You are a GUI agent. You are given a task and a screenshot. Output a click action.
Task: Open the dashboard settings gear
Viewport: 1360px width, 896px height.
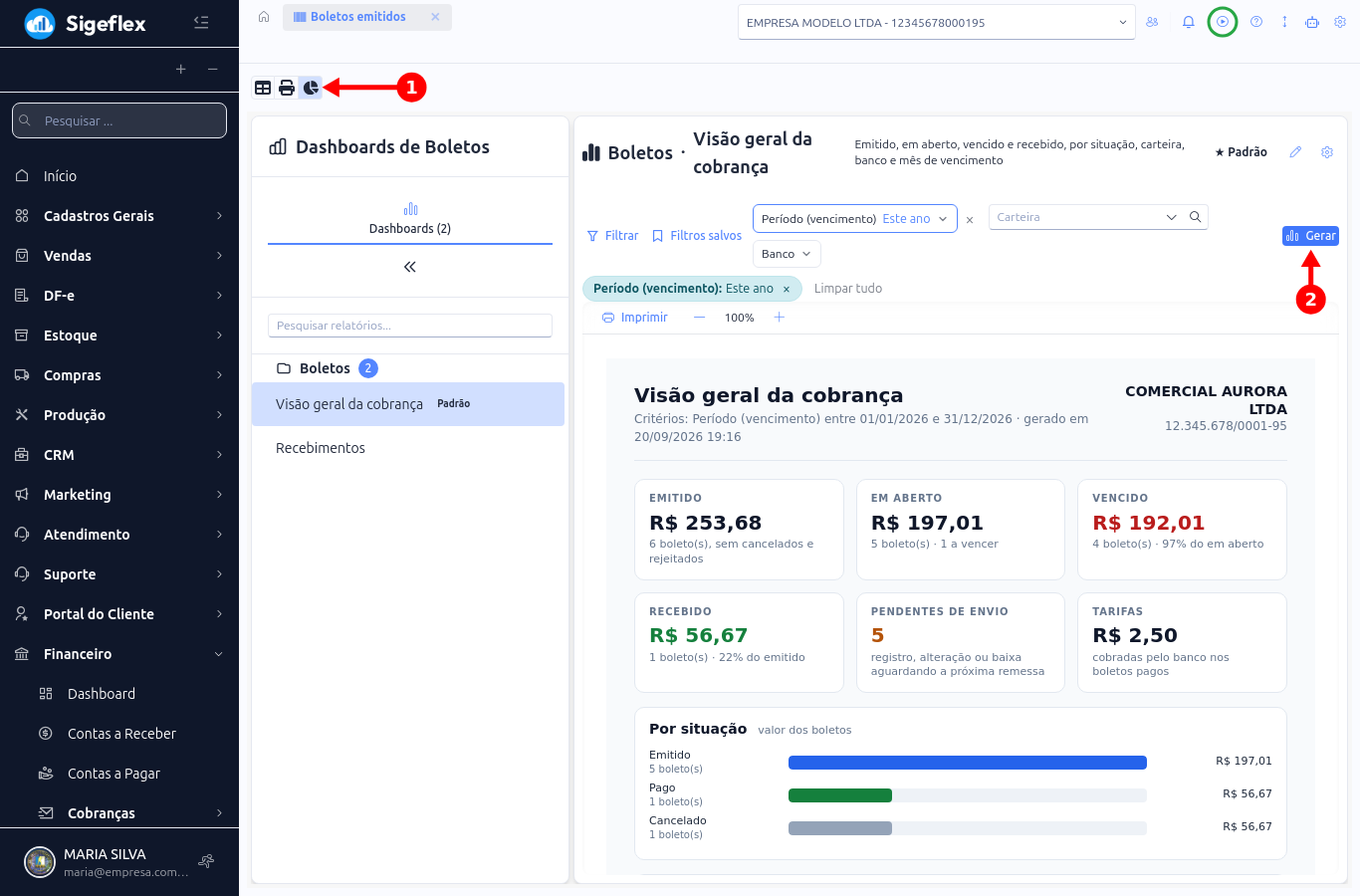point(1327,152)
